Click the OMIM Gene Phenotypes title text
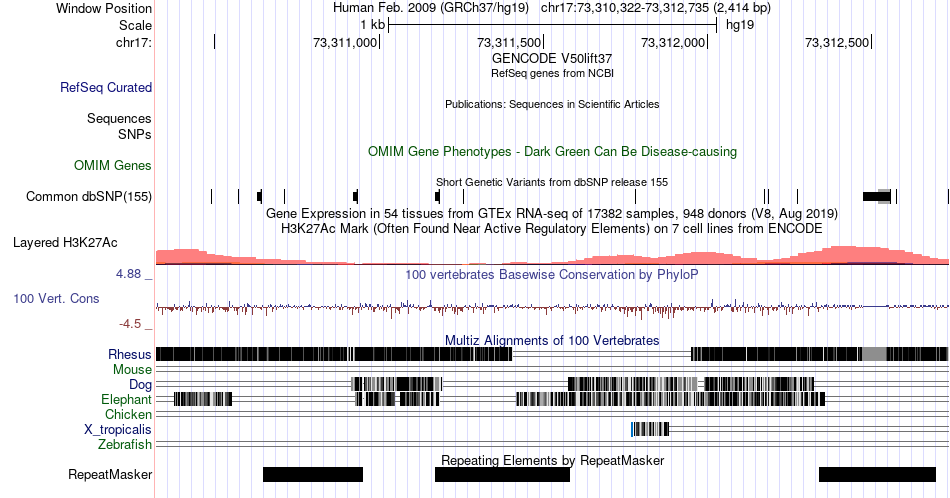This screenshot has height=498, width=950. click(x=552, y=151)
